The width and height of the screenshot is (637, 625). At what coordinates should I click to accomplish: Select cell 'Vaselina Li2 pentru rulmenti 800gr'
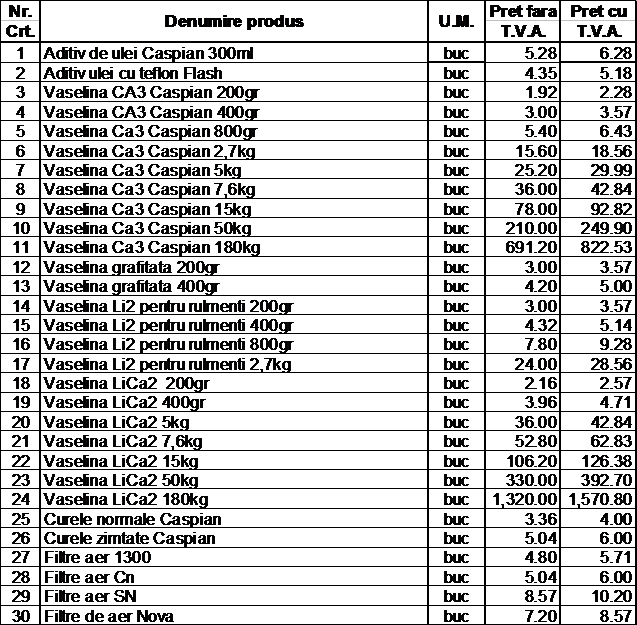point(234,344)
